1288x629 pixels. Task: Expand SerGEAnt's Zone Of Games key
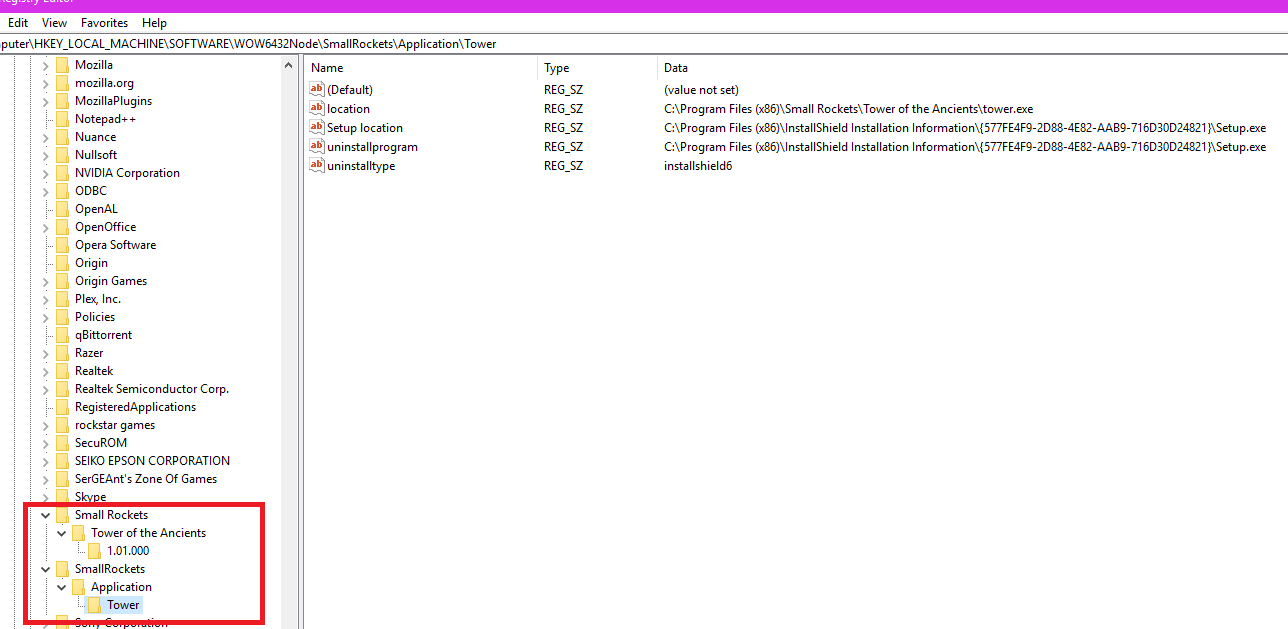pos(45,479)
